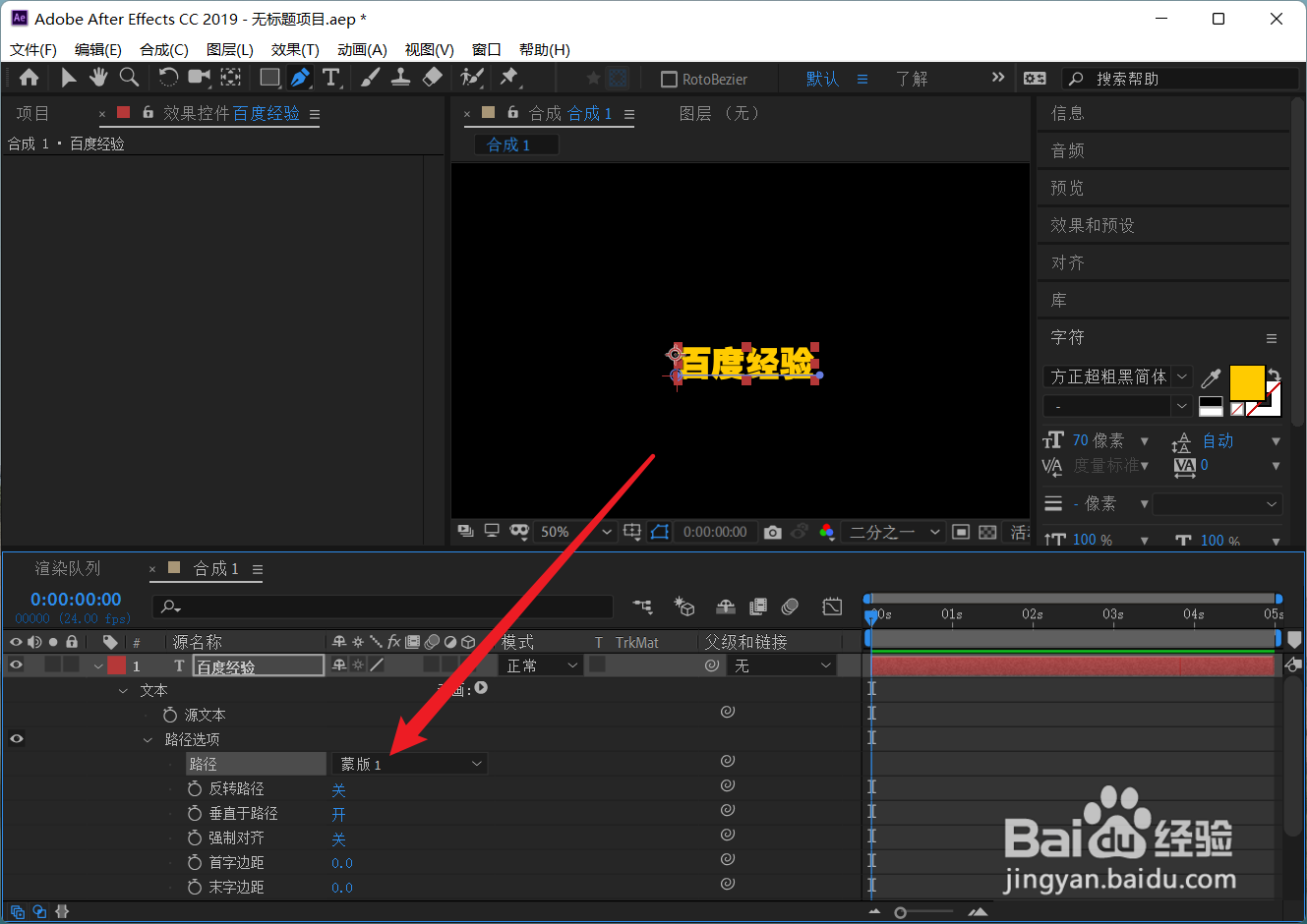Click the yellow fill color swatch
The width and height of the screenshot is (1307, 924).
(1246, 382)
